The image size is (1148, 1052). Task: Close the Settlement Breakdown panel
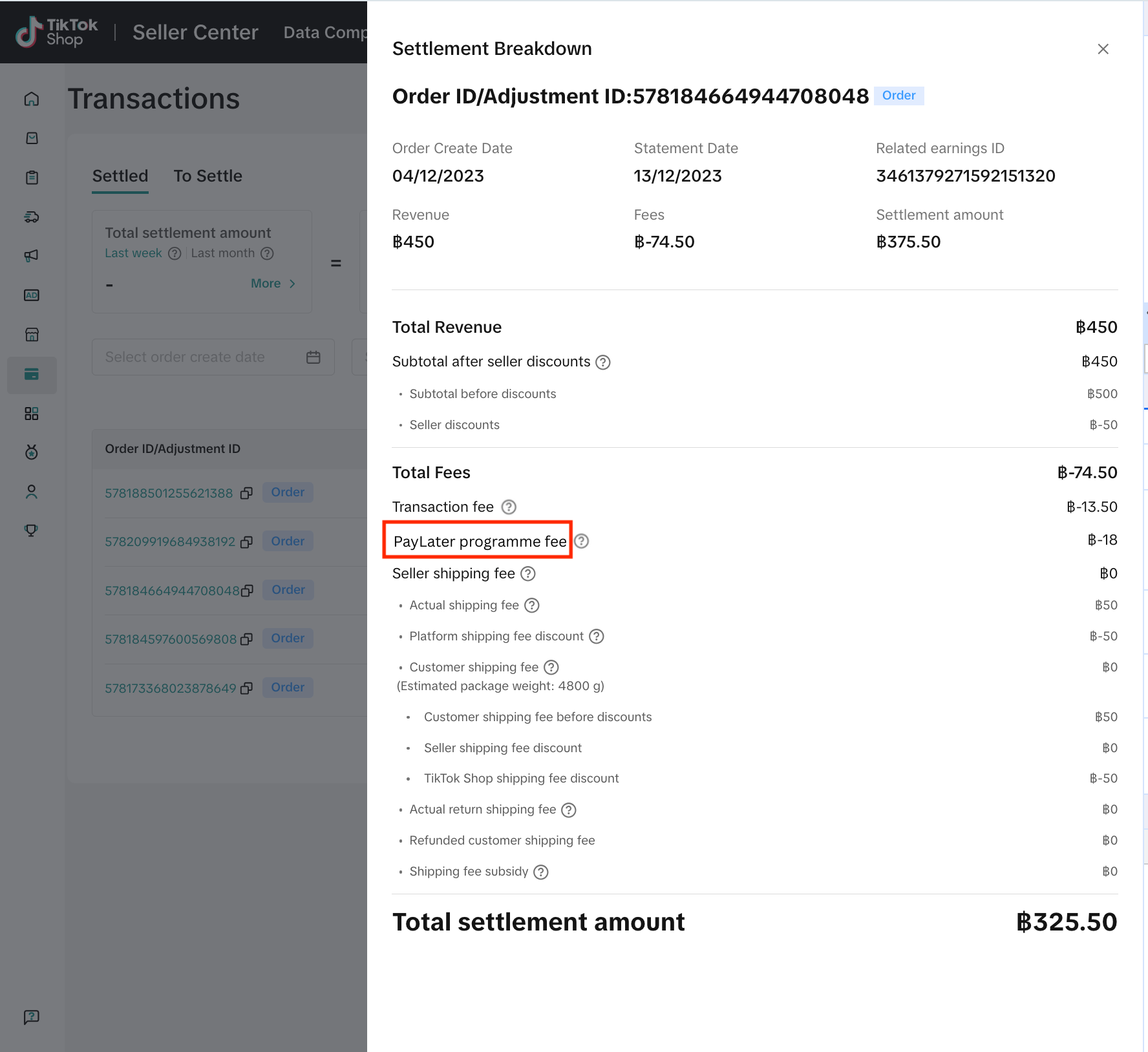(x=1103, y=49)
